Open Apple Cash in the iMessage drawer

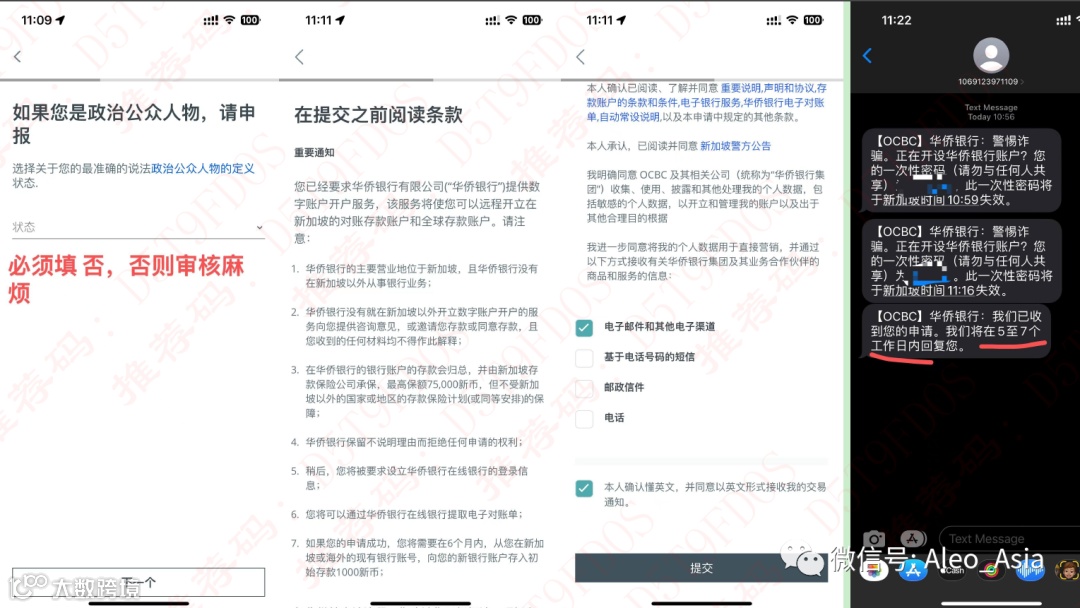953,570
